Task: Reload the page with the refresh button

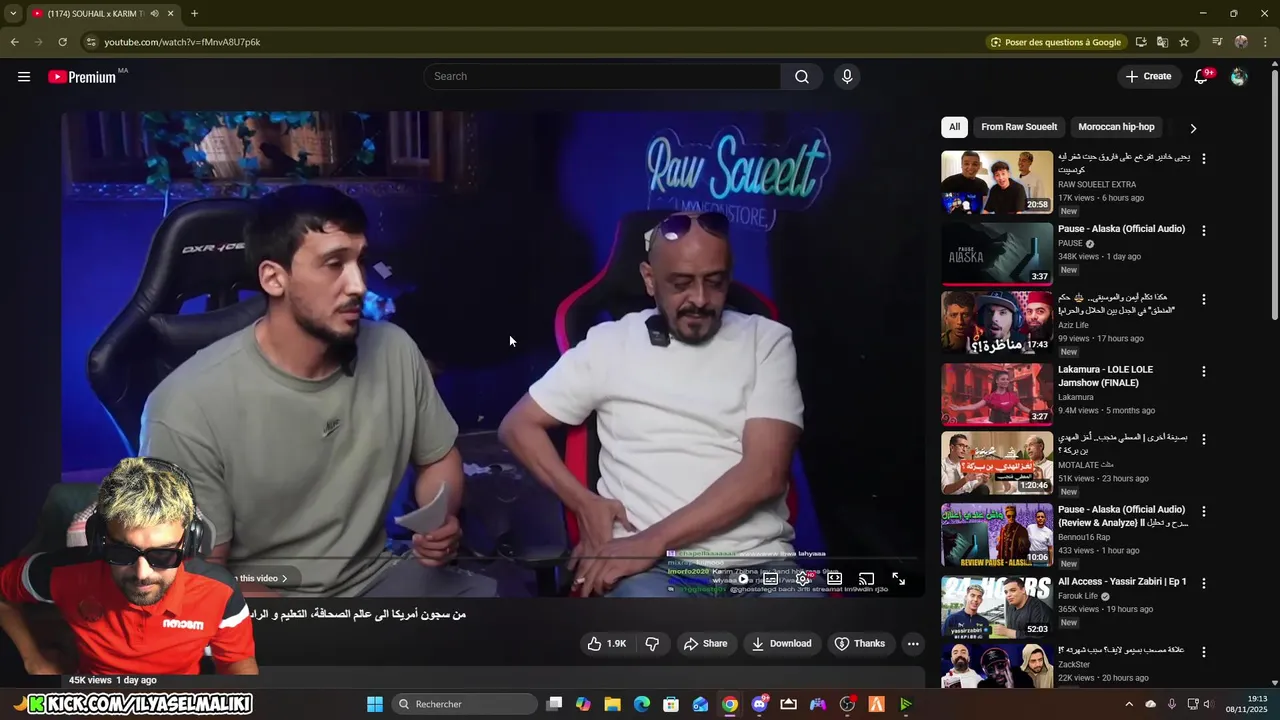Action: click(62, 42)
